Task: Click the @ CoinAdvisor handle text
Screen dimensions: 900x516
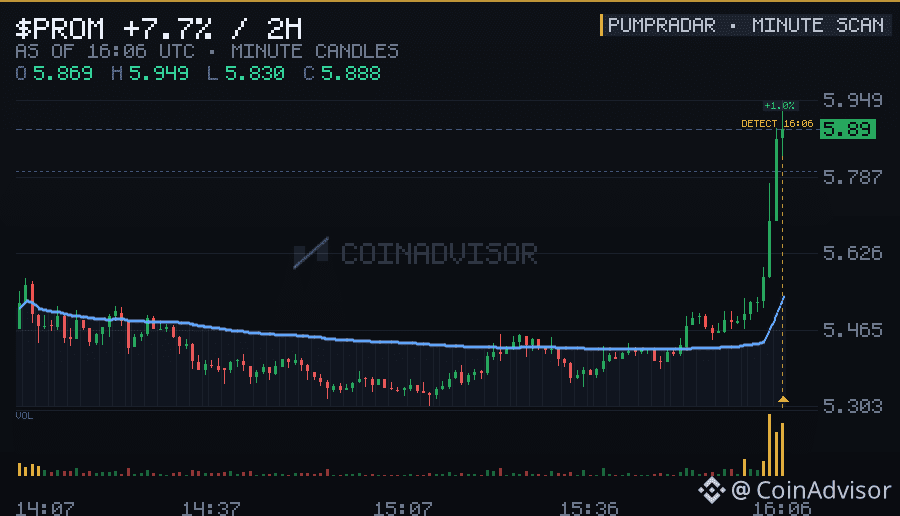Action: tap(811, 491)
